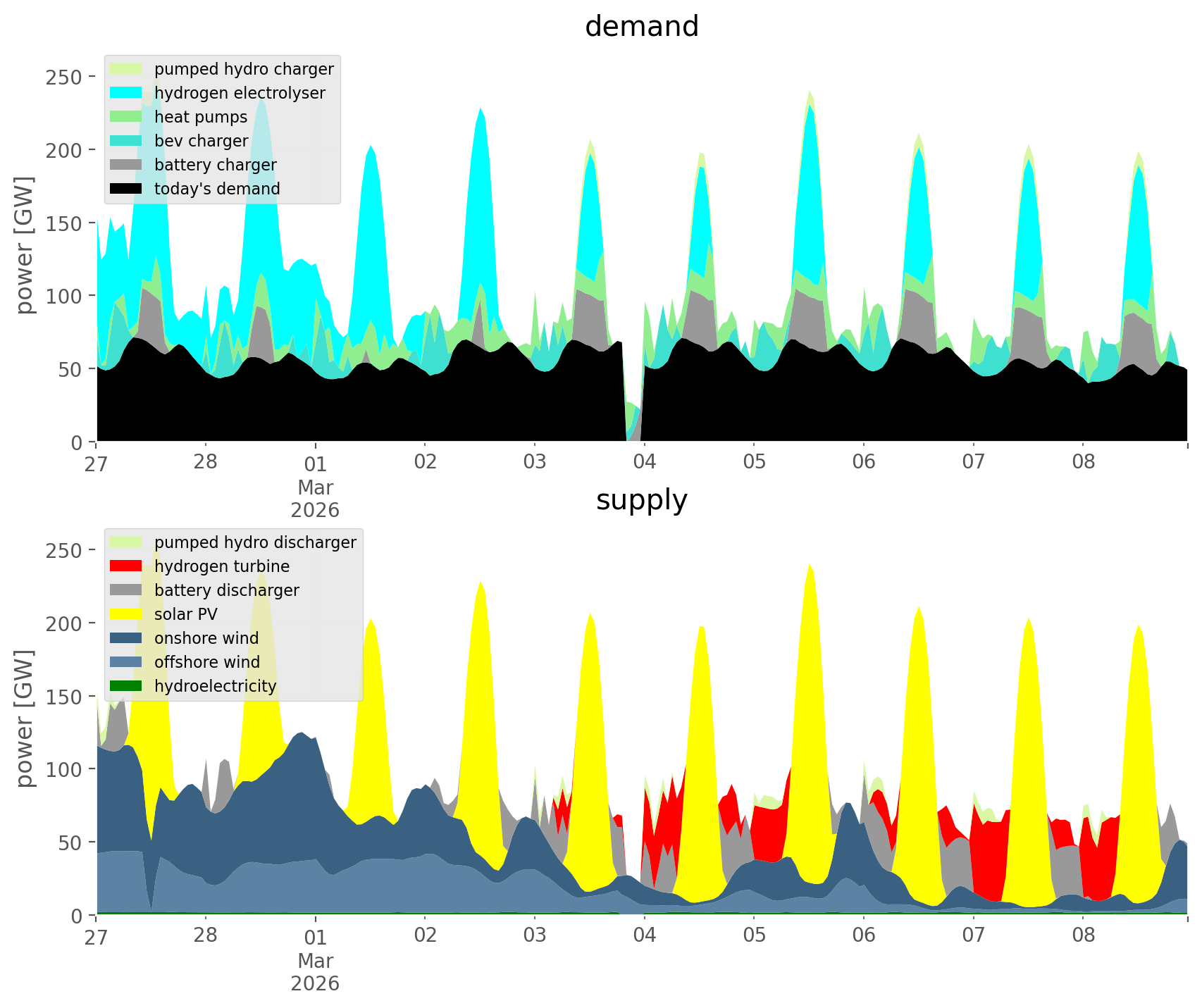Screen dimensions: 1202x1008
Task: Click the today's demand black legend swatch
Action: 127,189
